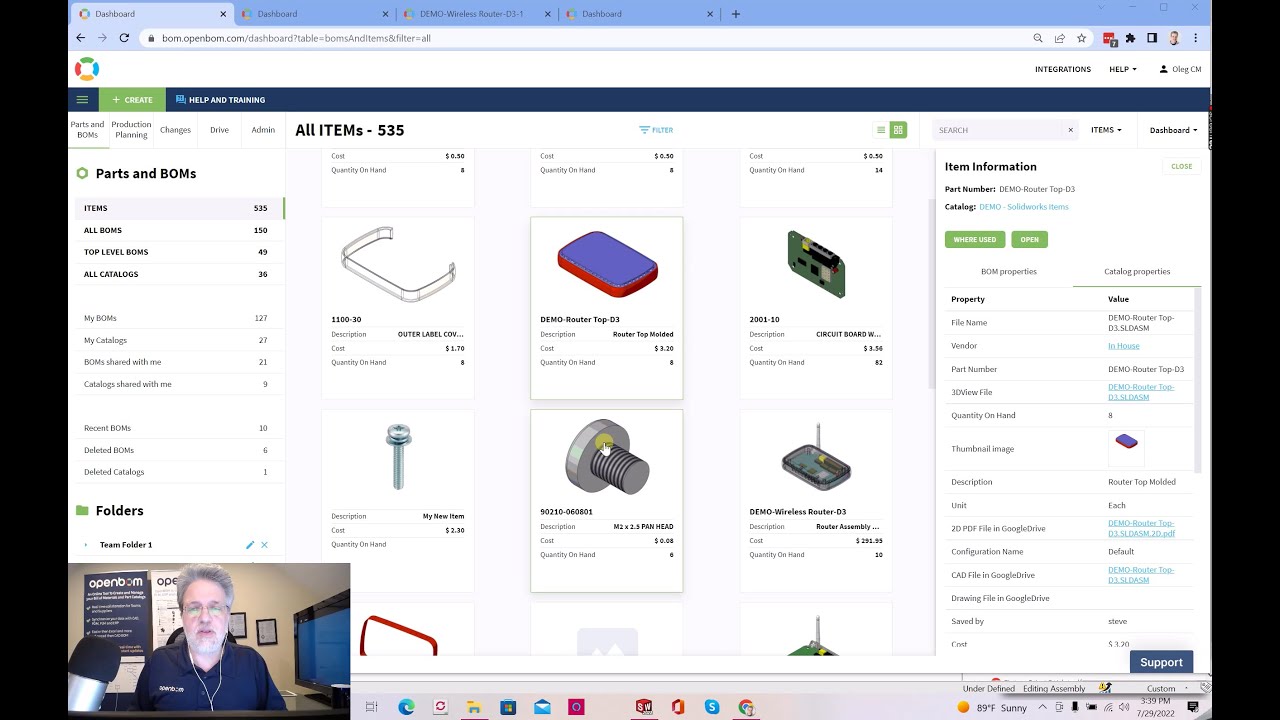Clear the search field with X
1280x720 pixels.
coord(1070,130)
